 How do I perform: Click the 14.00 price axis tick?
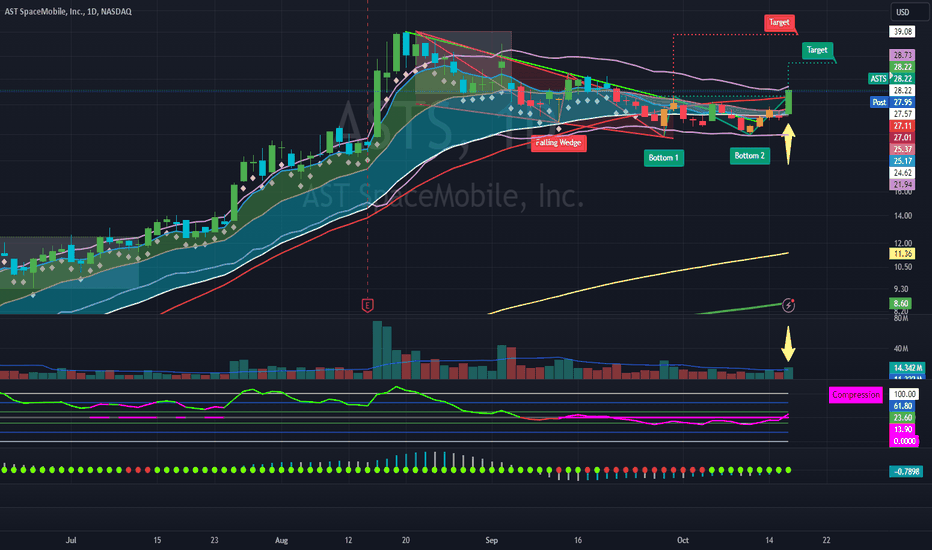(x=902, y=216)
